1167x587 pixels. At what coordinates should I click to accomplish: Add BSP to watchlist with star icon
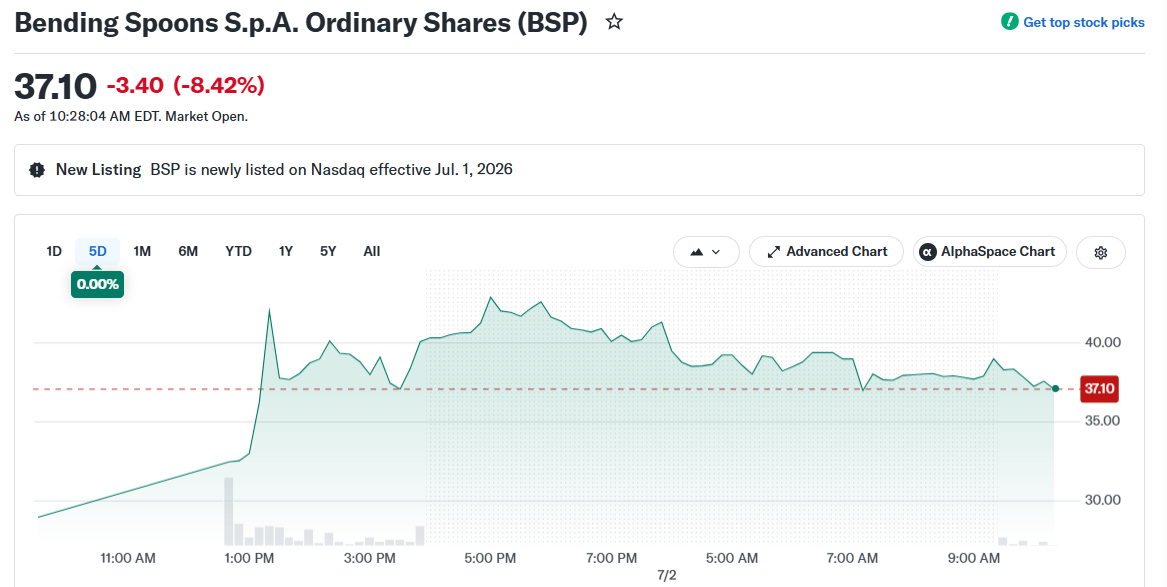(x=614, y=22)
